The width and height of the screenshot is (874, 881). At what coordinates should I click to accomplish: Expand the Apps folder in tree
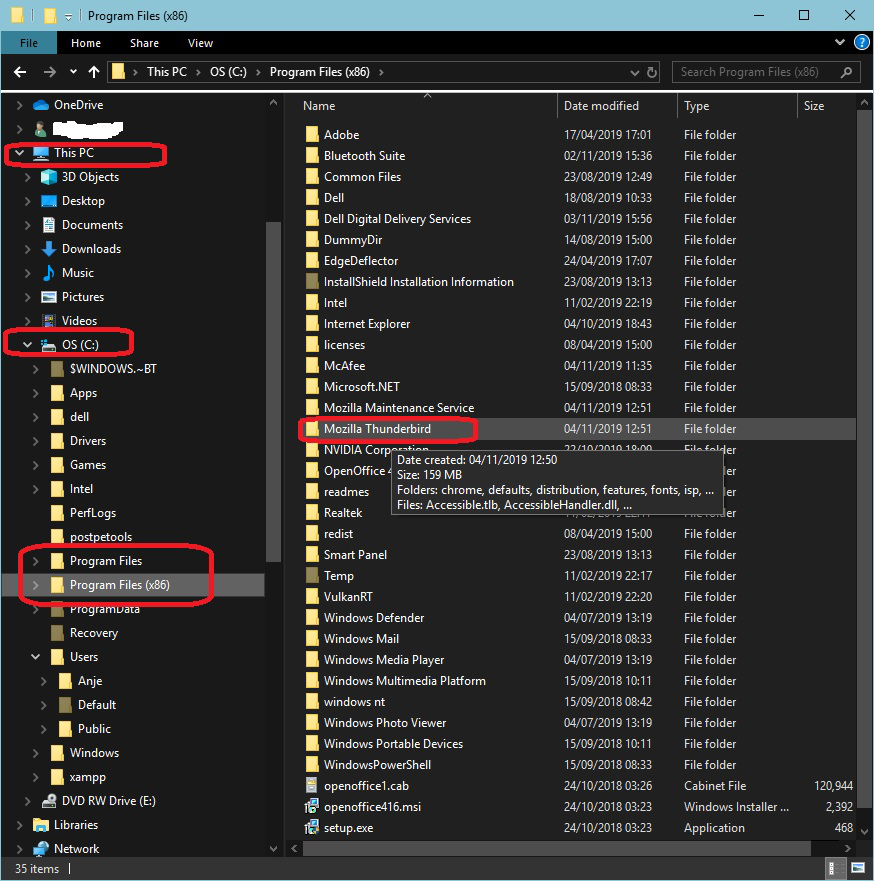coord(35,393)
